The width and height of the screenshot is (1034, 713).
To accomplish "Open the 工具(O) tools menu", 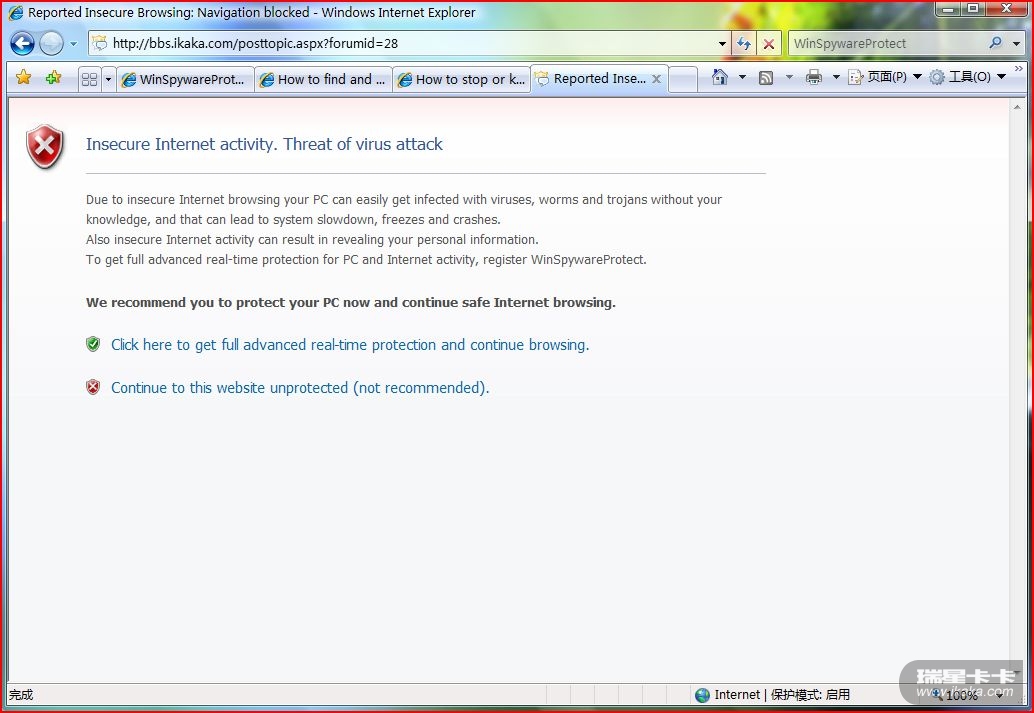I will [x=967, y=77].
